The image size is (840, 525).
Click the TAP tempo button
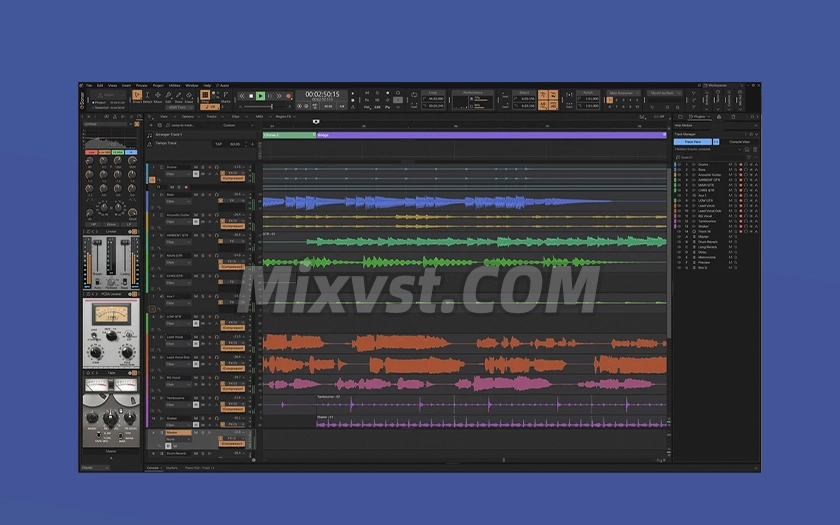coord(219,144)
